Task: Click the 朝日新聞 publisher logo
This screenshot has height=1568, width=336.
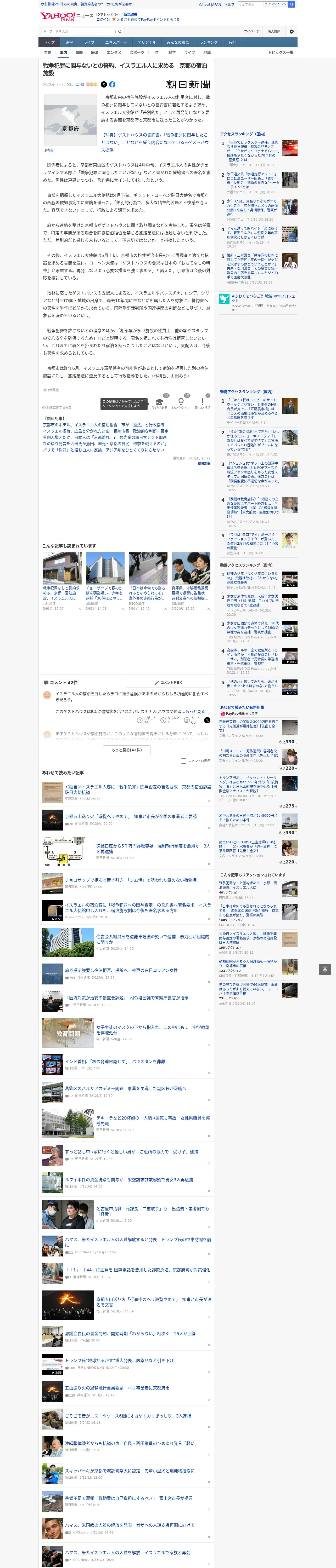Action: point(188,85)
